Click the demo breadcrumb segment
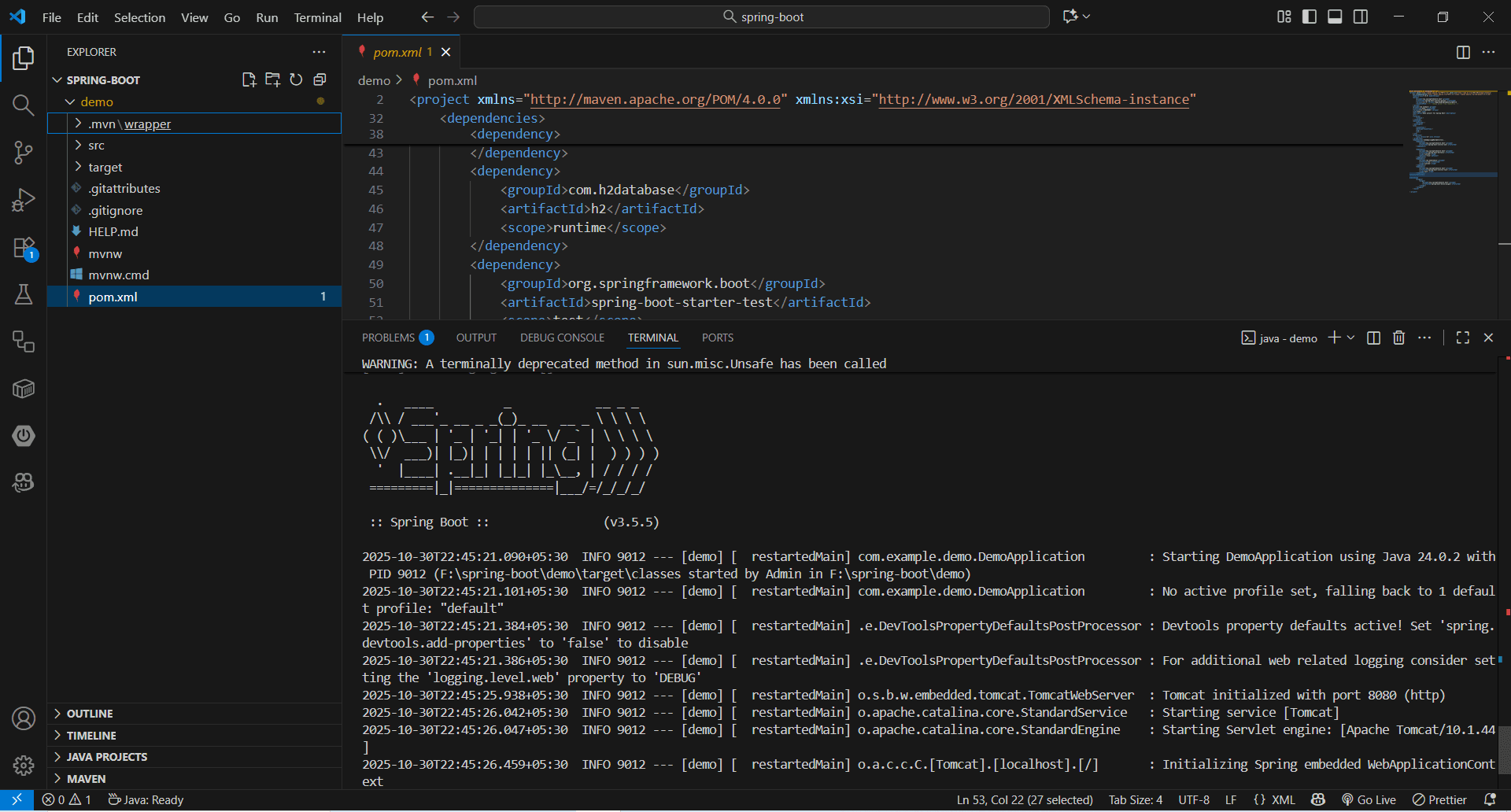The width and height of the screenshot is (1511, 812). tap(374, 80)
